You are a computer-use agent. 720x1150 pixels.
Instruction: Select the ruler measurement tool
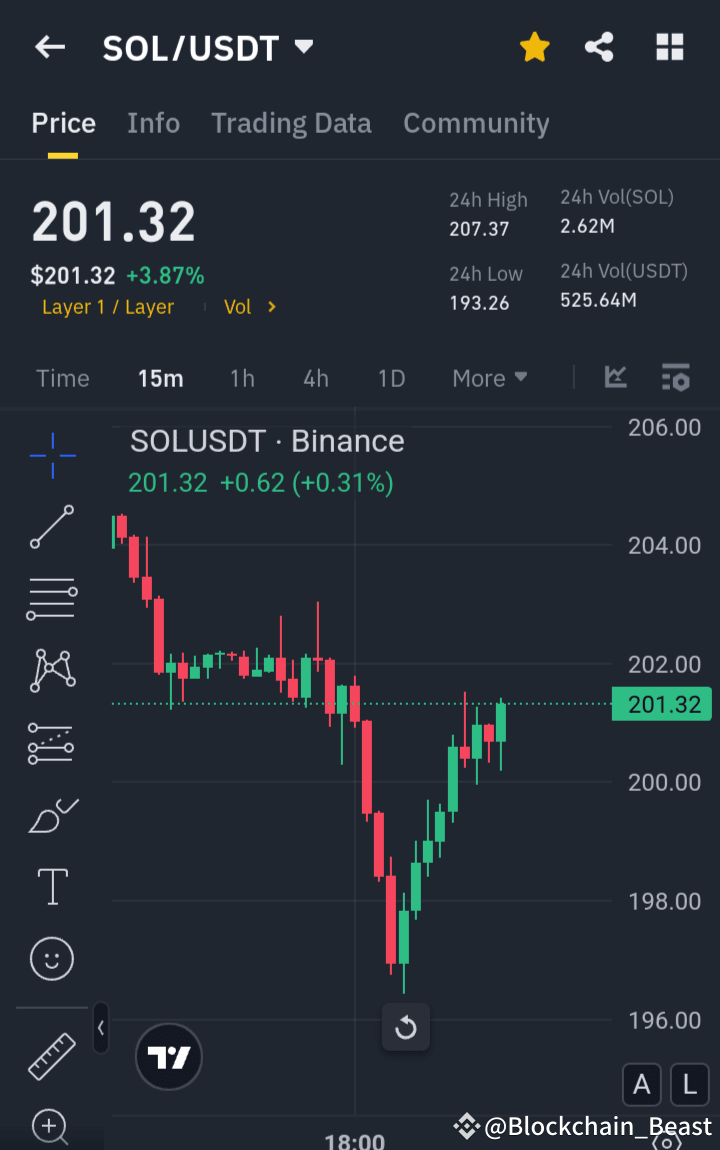[x=51, y=1056]
